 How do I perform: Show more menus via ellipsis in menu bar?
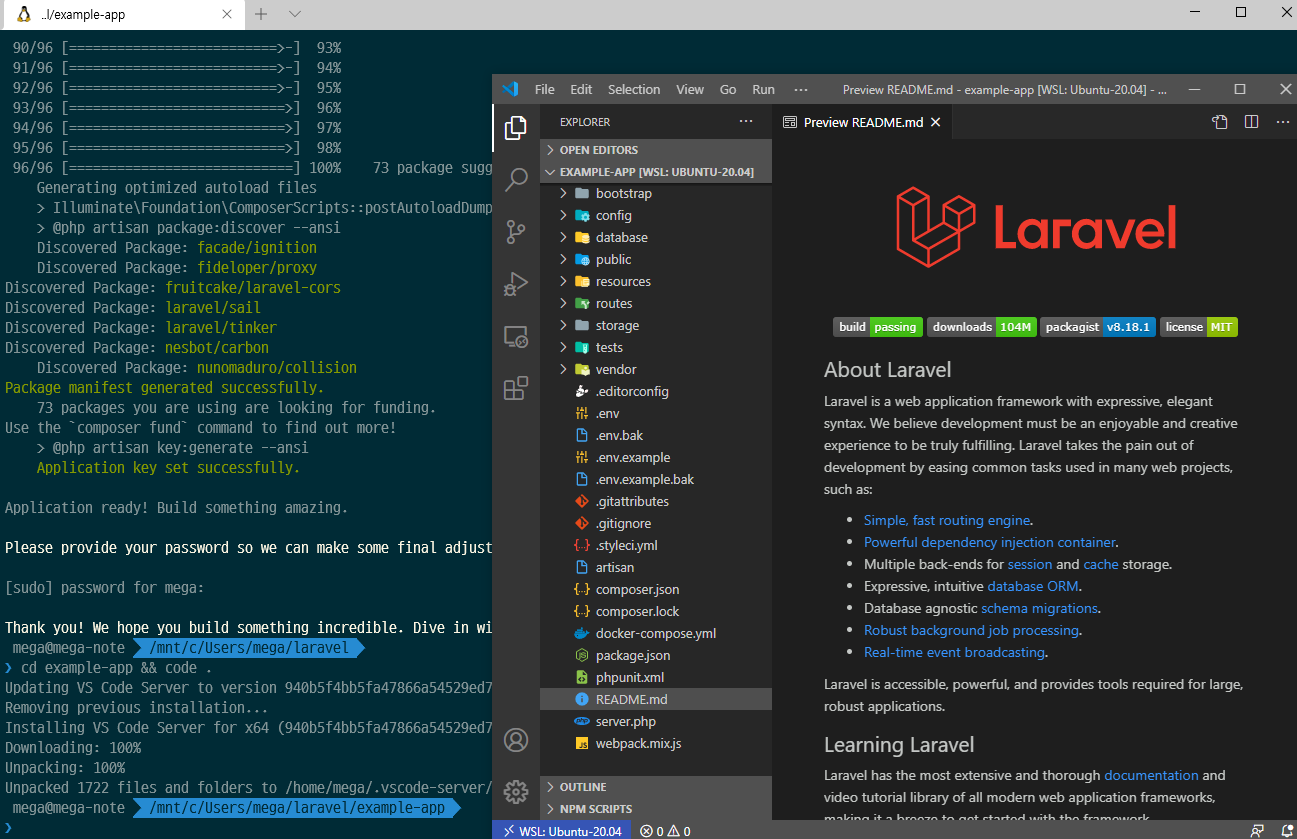pyautogui.click(x=800, y=89)
